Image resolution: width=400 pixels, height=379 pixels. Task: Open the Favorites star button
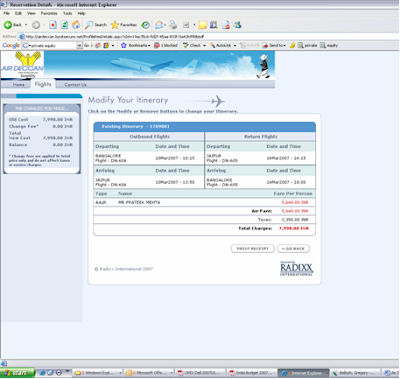(x=124, y=25)
